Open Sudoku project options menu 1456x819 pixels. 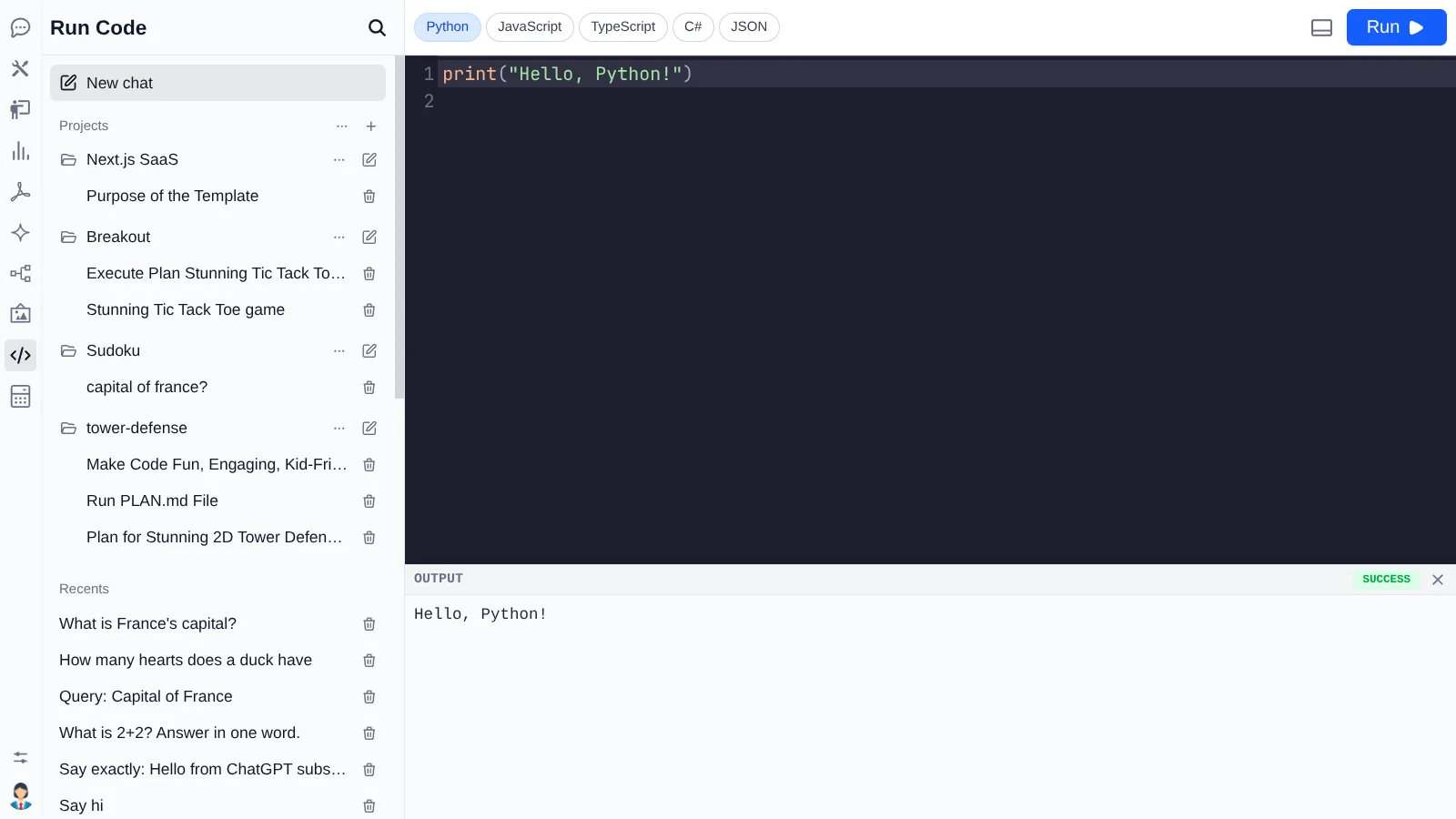tap(339, 350)
